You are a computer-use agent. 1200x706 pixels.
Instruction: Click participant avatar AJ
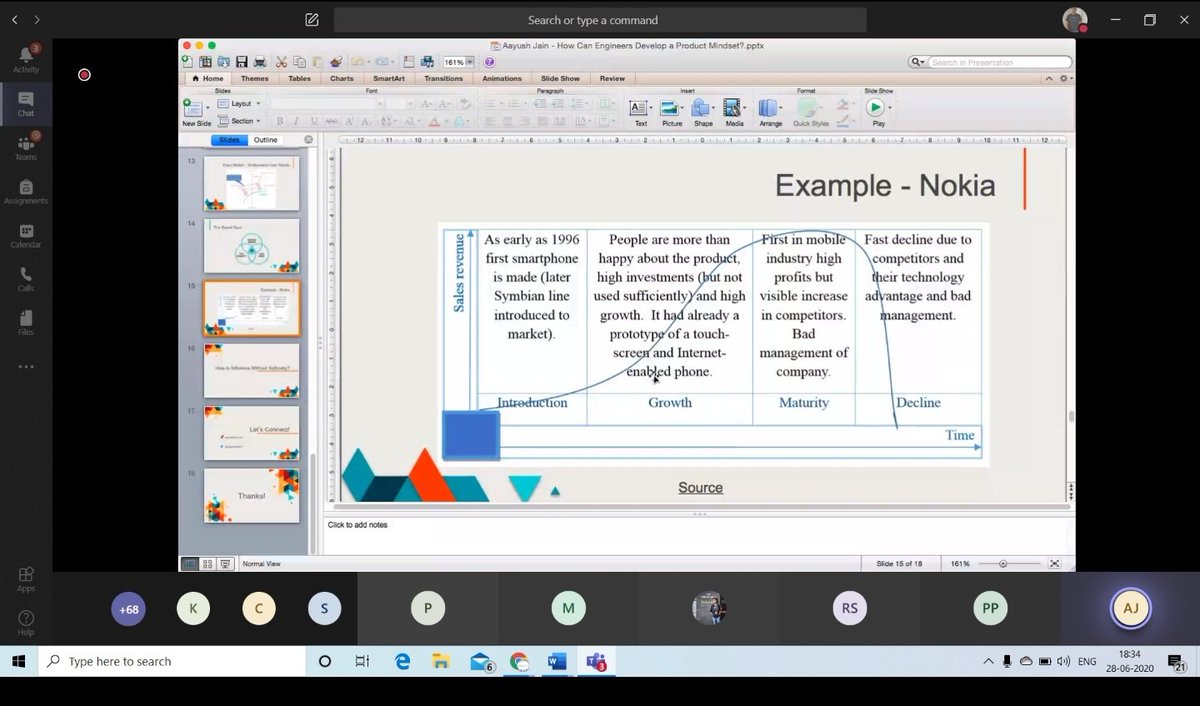coord(1131,608)
